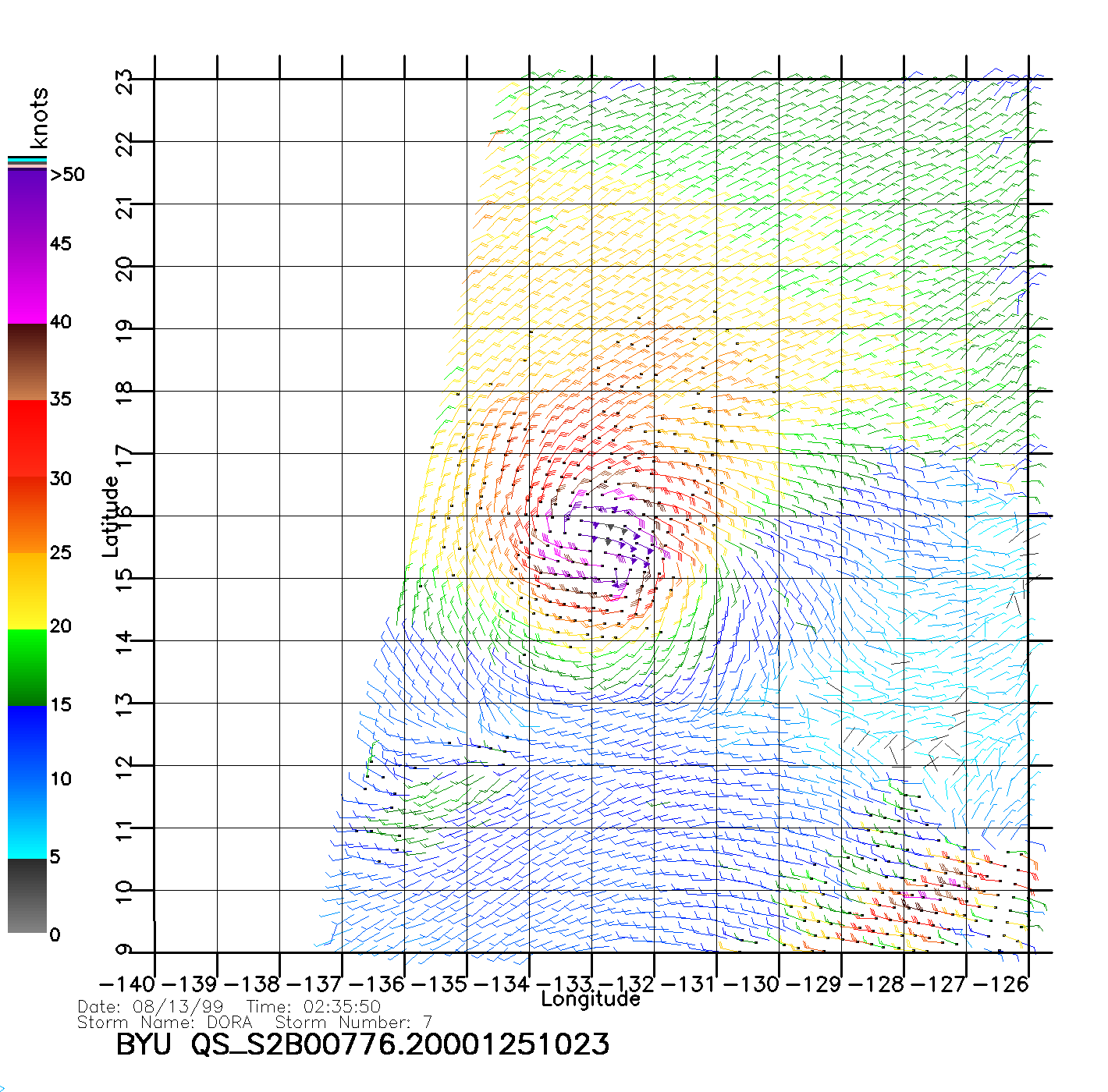This screenshot has height=1092, width=1108.
Task: Click the BYU QS_S2B00776 file title
Action: tap(362, 1044)
